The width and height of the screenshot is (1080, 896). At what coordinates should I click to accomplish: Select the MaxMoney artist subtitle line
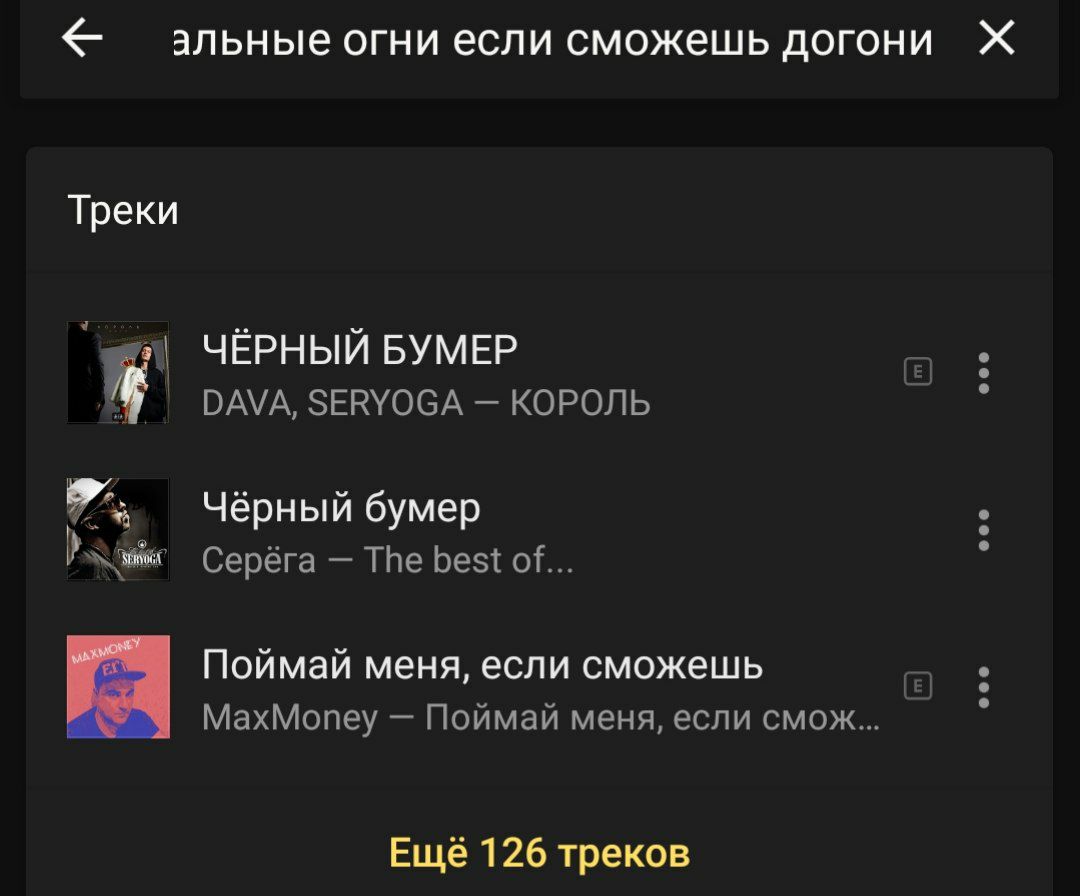click(x=541, y=718)
